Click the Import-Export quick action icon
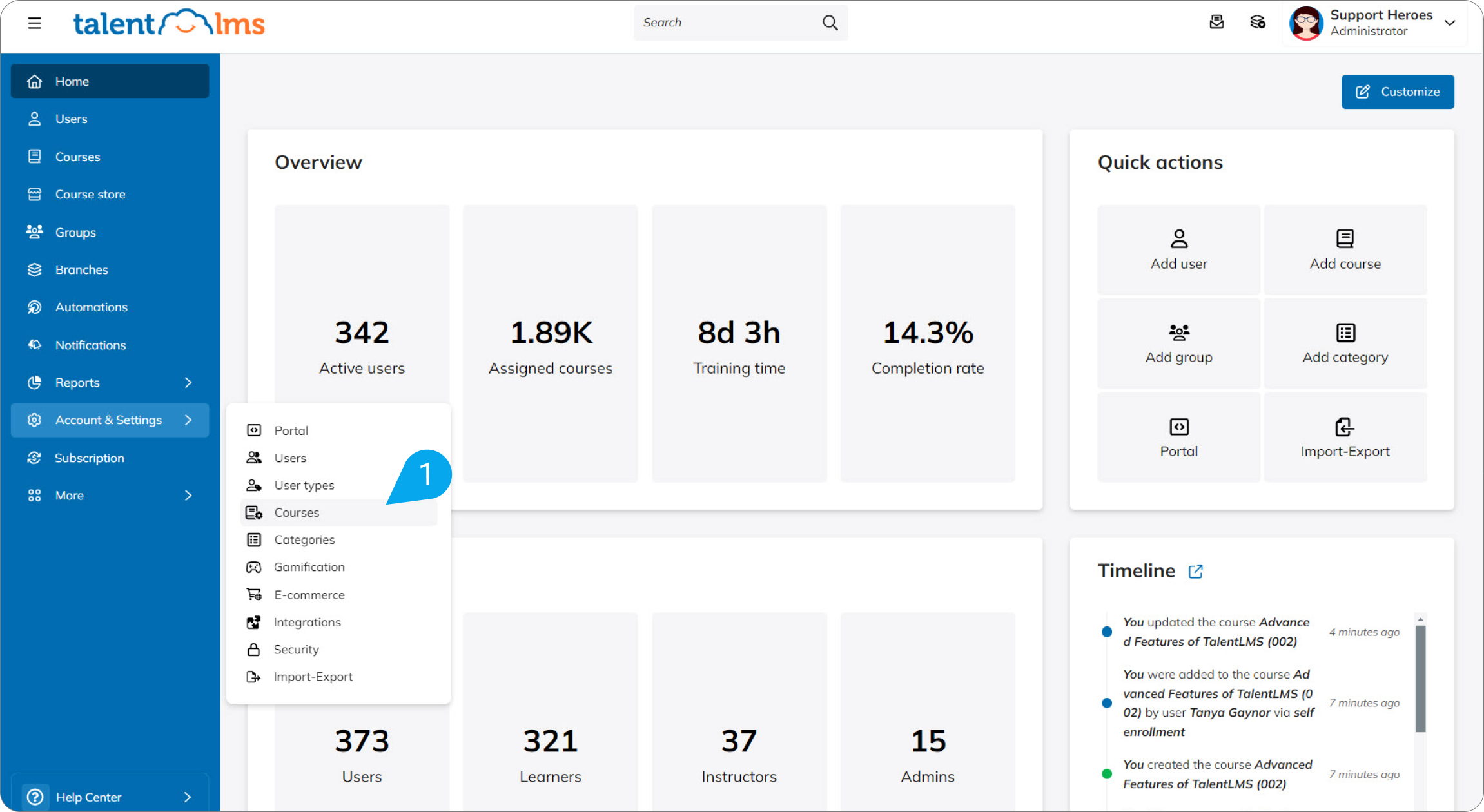The width and height of the screenshot is (1484, 812). coord(1344,427)
